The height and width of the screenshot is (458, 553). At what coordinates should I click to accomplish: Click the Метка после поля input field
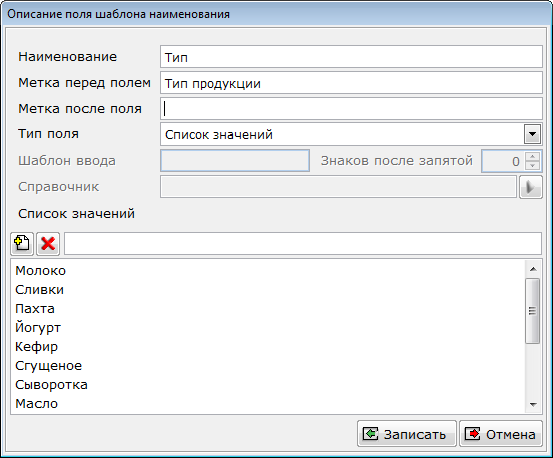[351, 109]
